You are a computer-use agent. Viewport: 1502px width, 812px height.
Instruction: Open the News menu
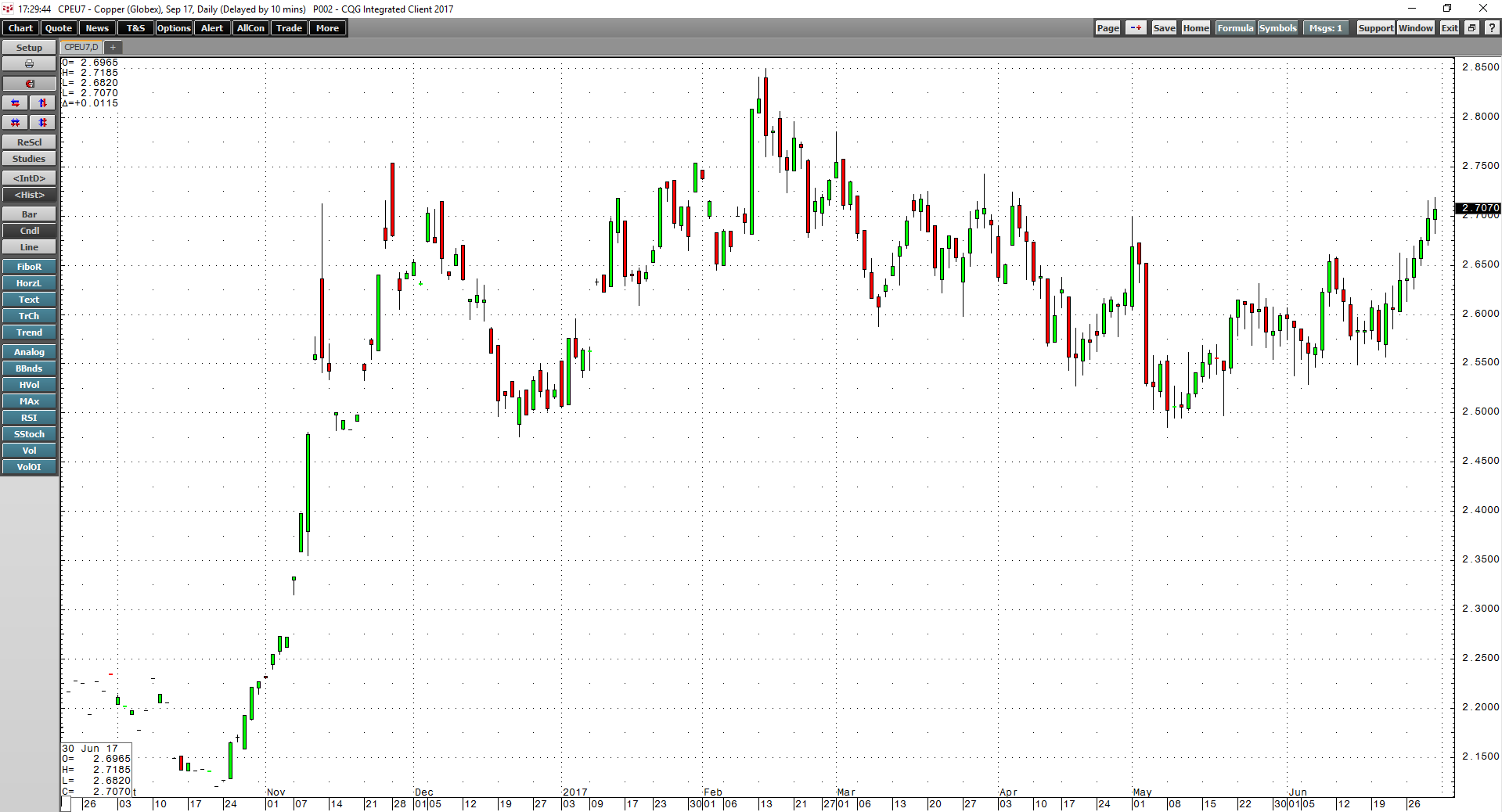pyautogui.click(x=97, y=28)
